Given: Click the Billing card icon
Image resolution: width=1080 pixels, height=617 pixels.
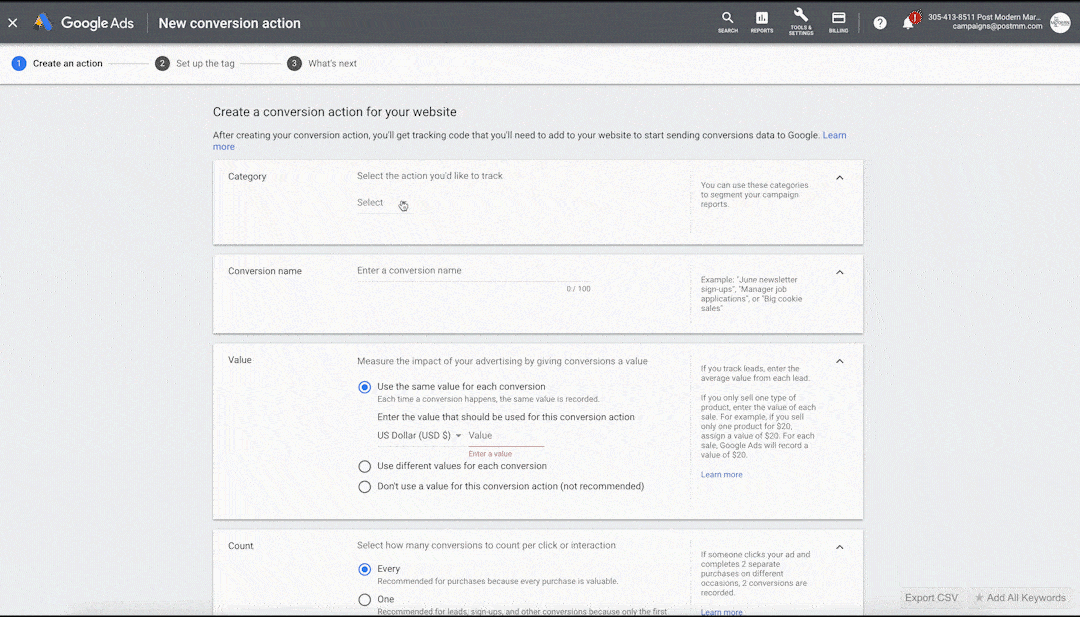Looking at the screenshot, I should [x=838, y=19].
